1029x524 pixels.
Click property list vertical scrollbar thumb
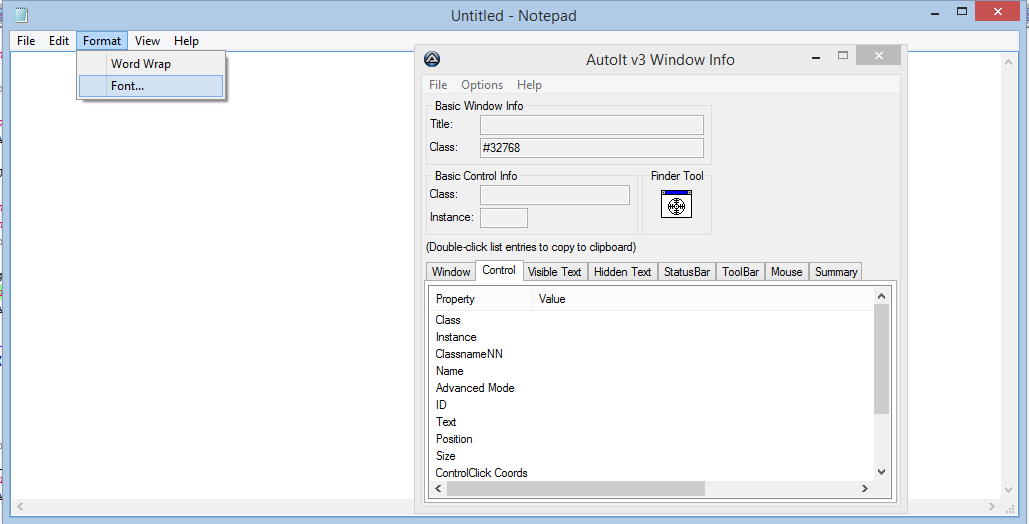881,359
